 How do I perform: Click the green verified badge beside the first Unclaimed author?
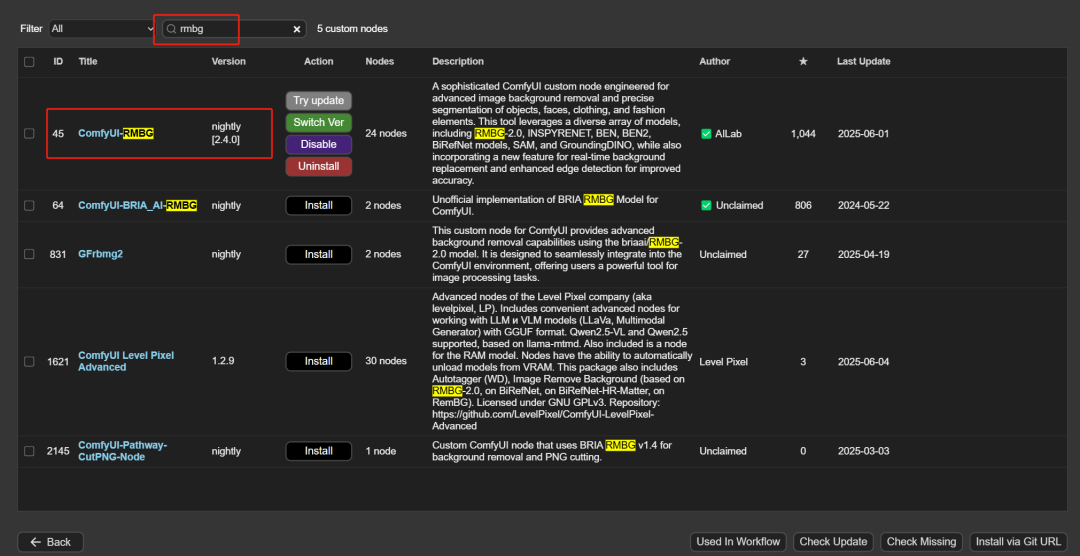click(705, 205)
